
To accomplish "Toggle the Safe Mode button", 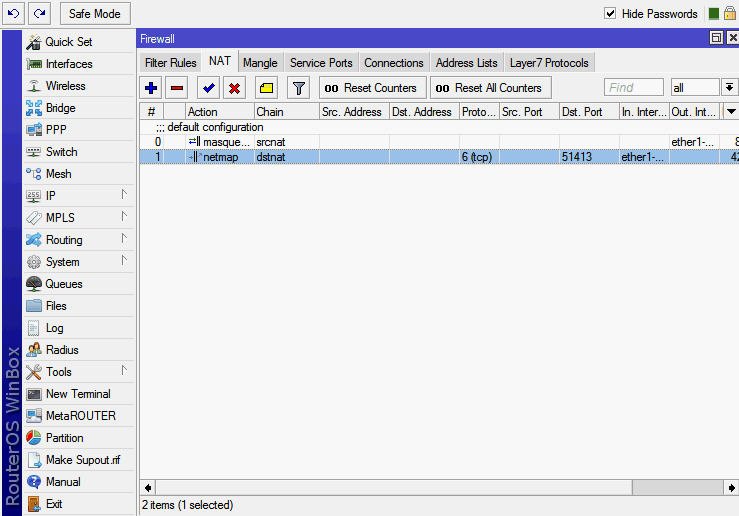I will (x=95, y=14).
